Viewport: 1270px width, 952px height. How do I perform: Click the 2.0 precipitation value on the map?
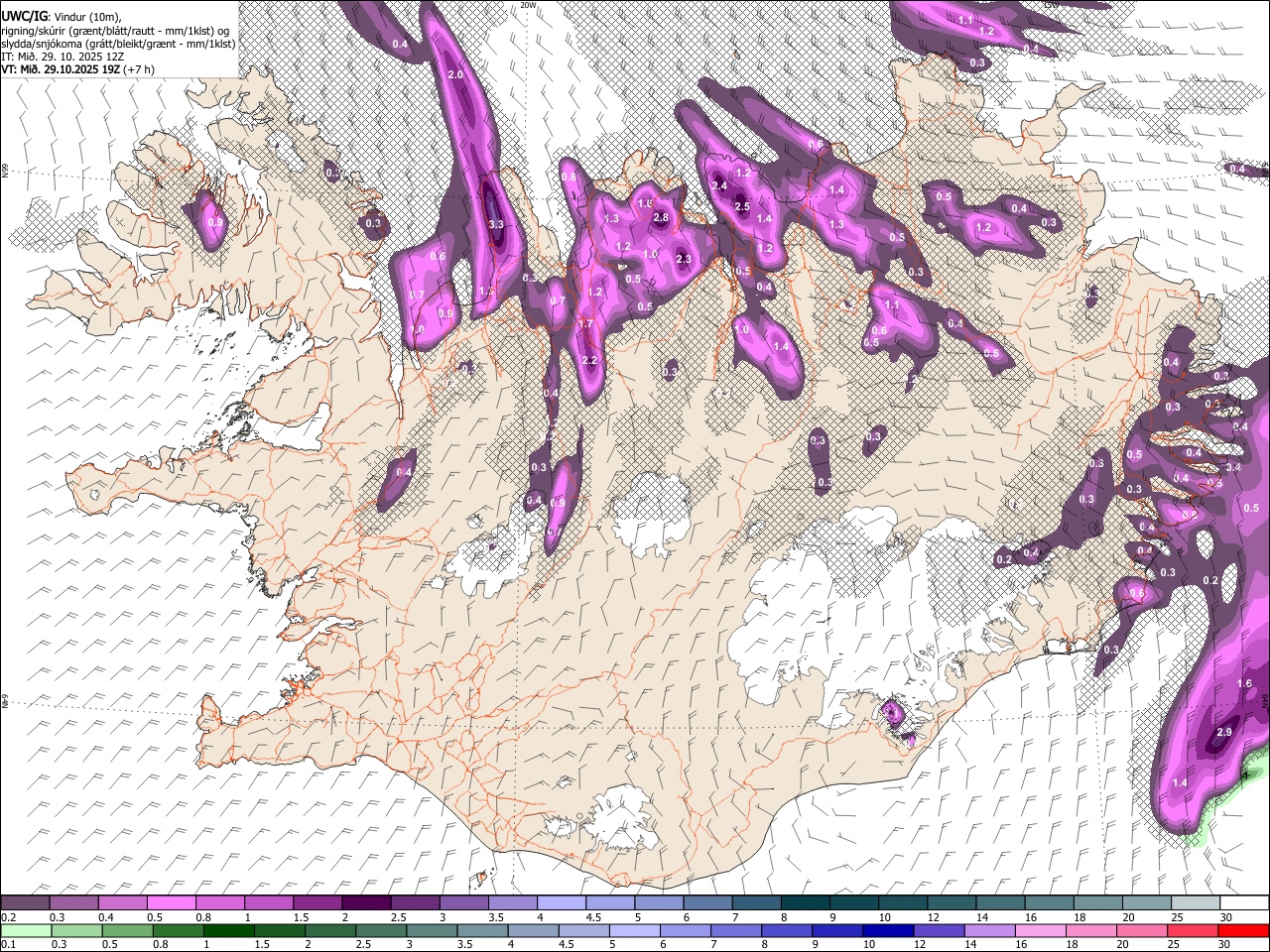455,75
